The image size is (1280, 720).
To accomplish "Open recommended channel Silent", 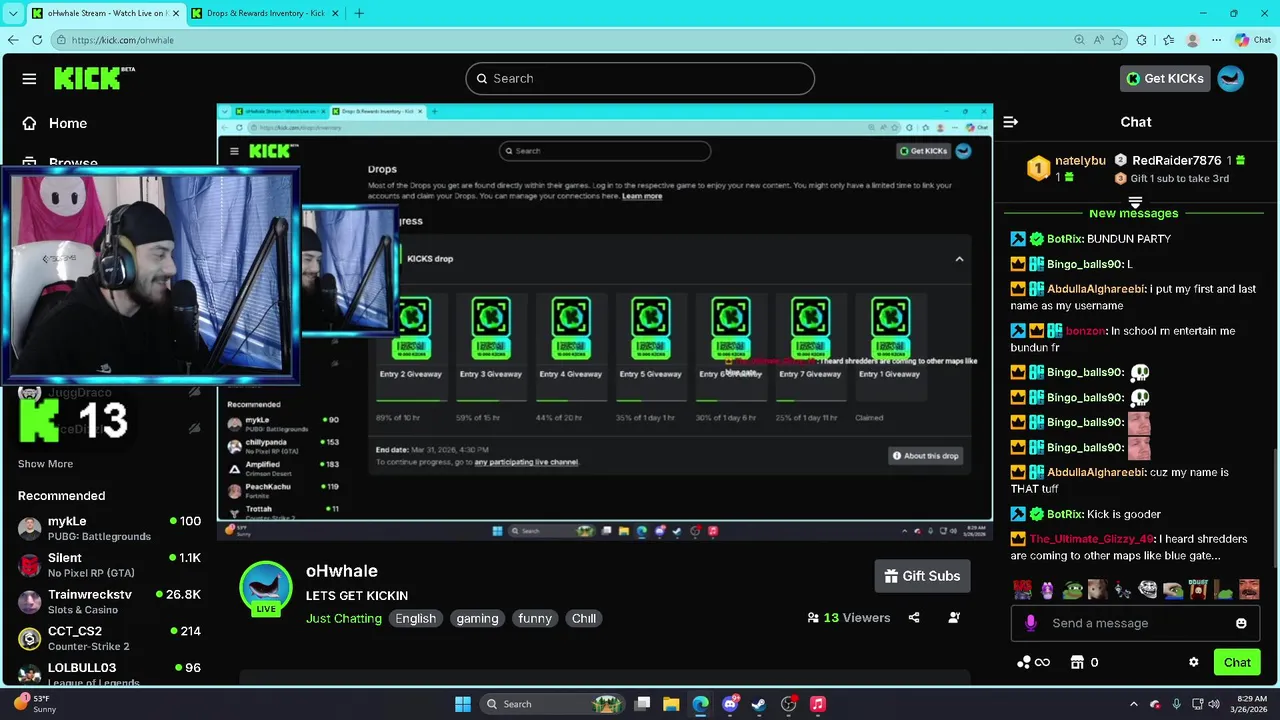I will [109, 565].
